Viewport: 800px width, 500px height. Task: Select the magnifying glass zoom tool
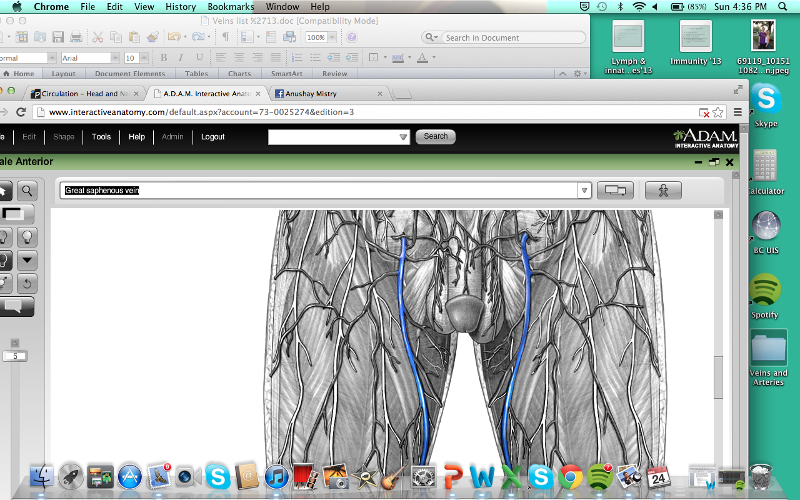[27, 190]
